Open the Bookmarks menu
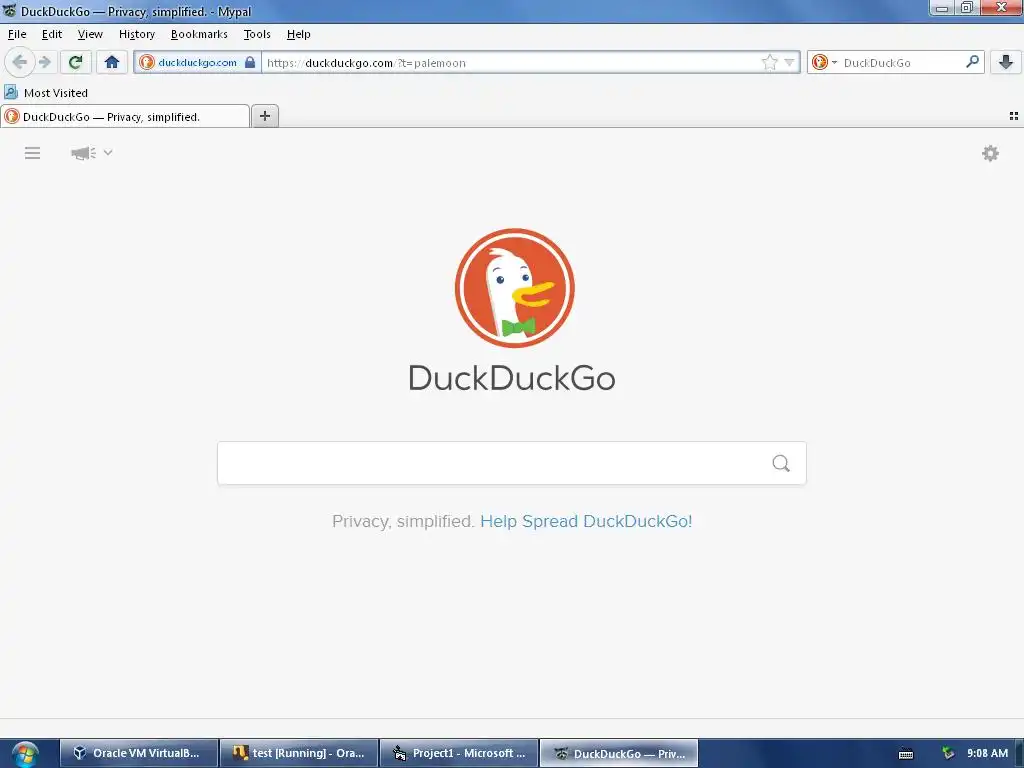 [x=199, y=34]
